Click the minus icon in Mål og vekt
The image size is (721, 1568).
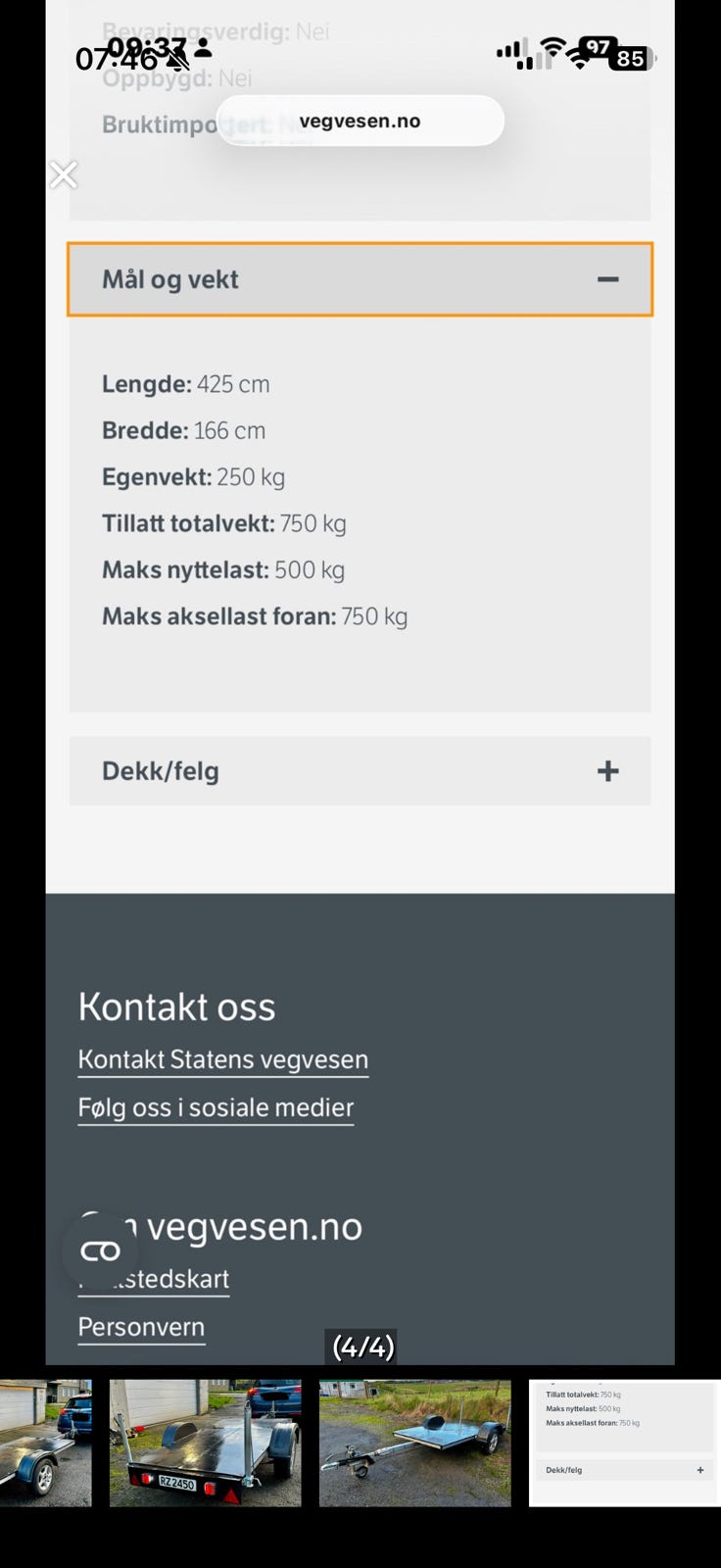point(607,279)
